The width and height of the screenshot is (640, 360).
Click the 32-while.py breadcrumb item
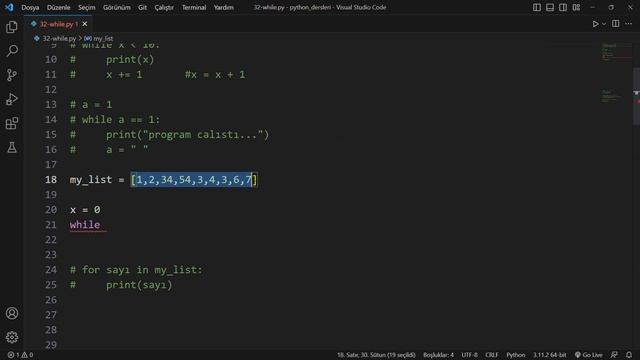click(x=59, y=38)
